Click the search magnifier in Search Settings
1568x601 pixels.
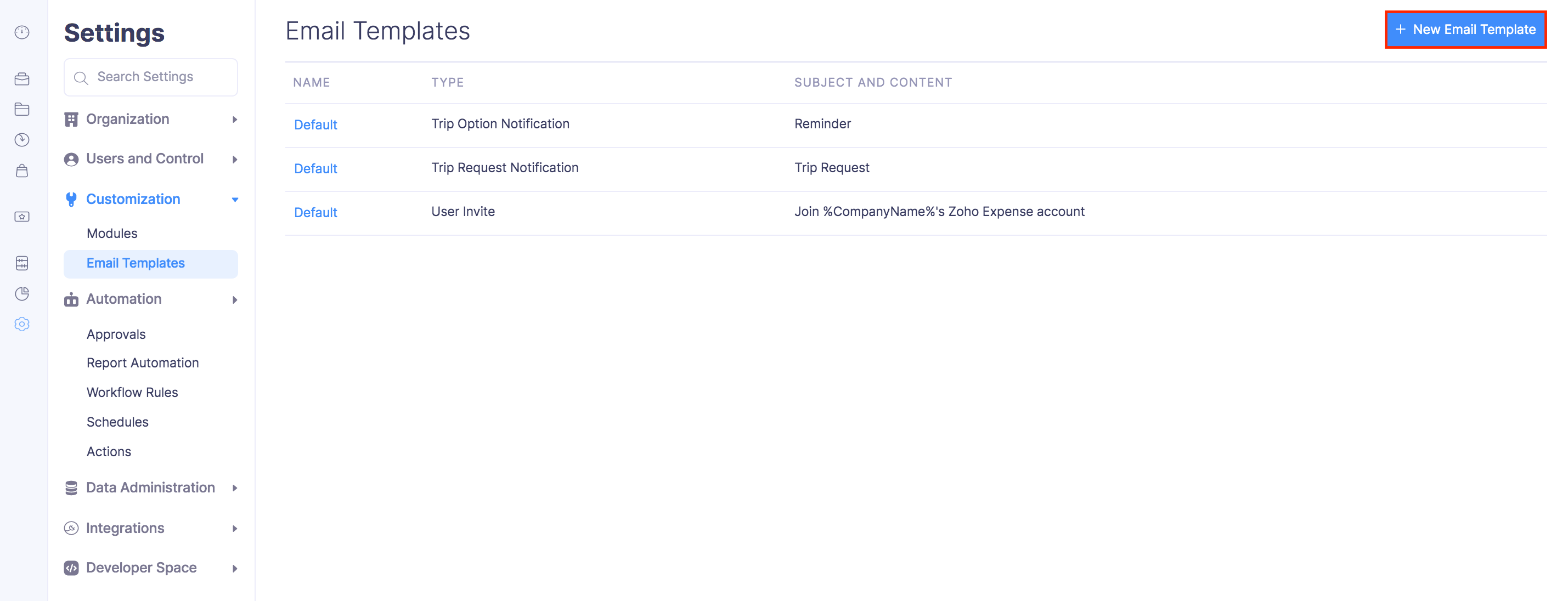pyautogui.click(x=81, y=77)
